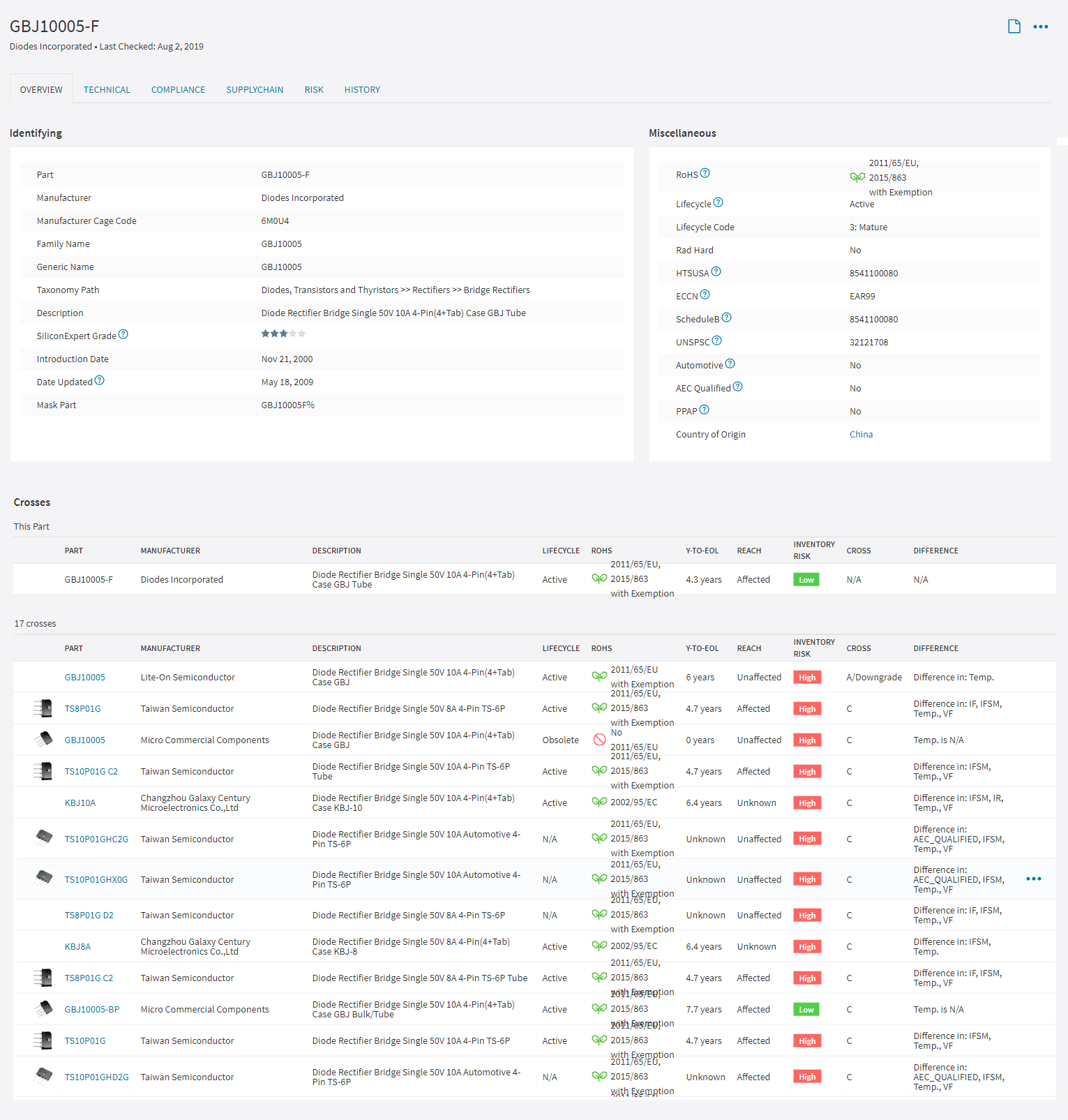Open the Risk tab
Screen dimensions: 1068x1120
click(314, 89)
